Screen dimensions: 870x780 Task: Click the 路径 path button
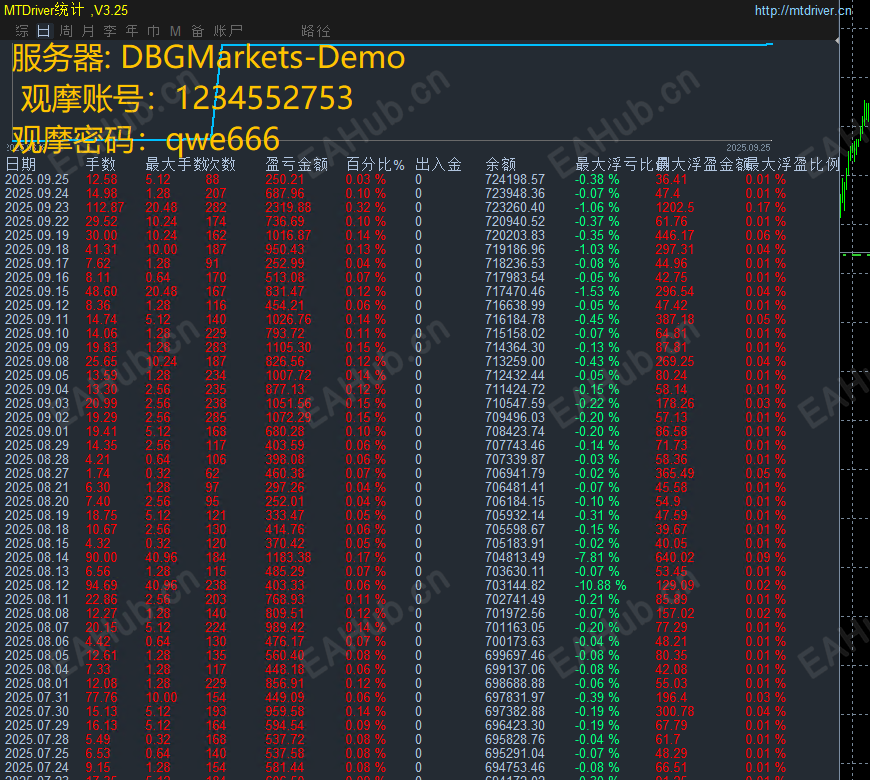pos(316,31)
